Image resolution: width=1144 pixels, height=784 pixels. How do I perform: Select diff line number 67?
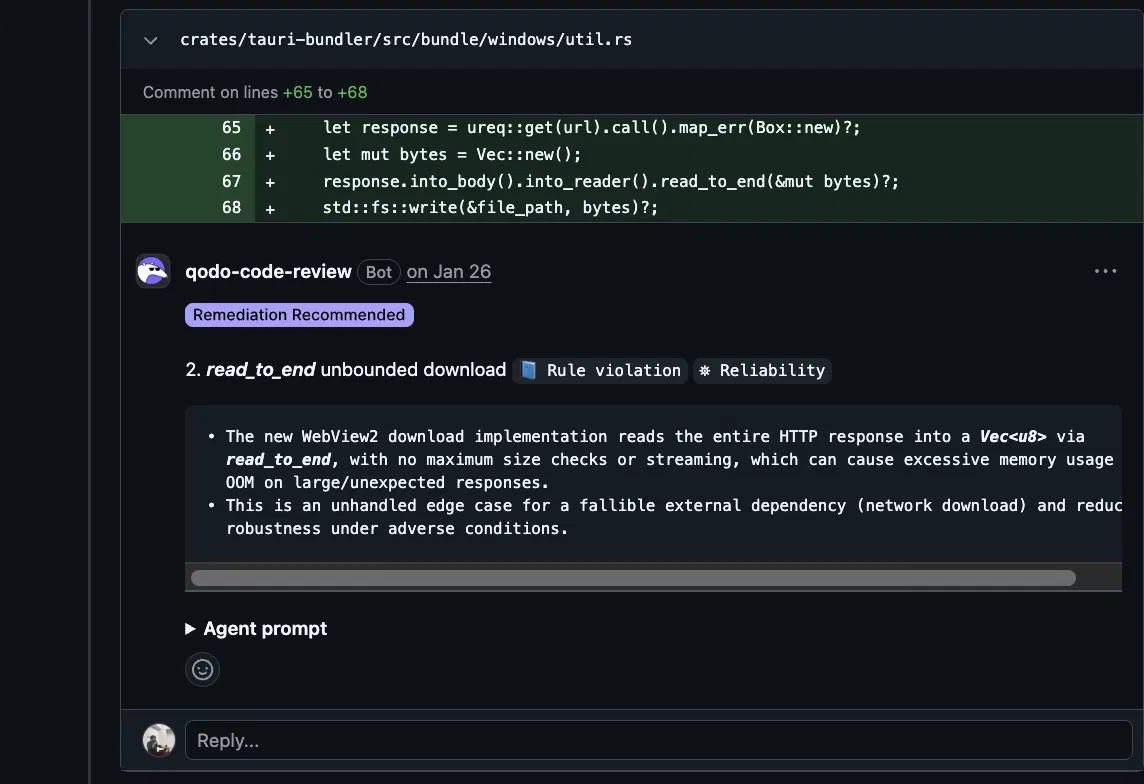click(231, 181)
